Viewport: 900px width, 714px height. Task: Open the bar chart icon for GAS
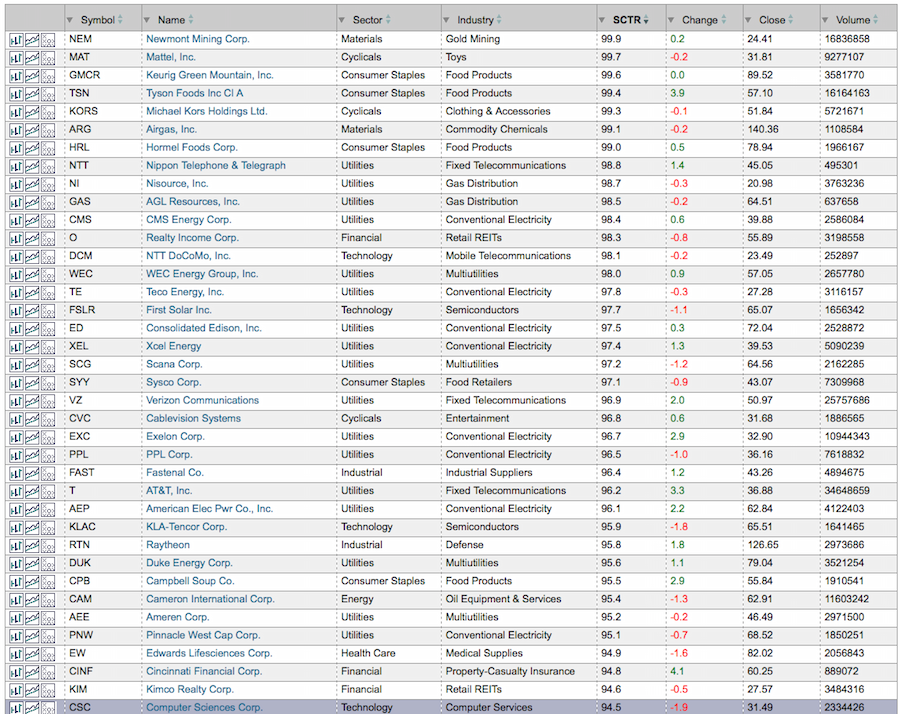pos(16,203)
